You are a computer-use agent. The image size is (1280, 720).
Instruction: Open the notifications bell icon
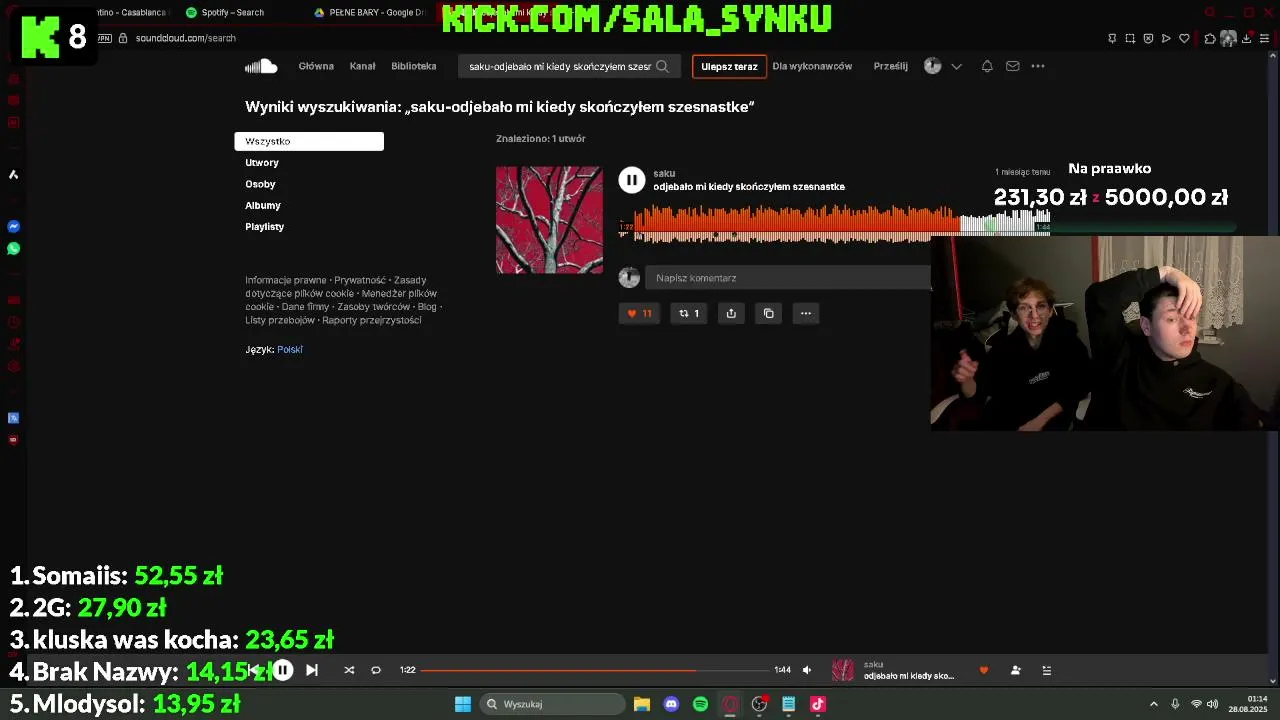[x=987, y=66]
